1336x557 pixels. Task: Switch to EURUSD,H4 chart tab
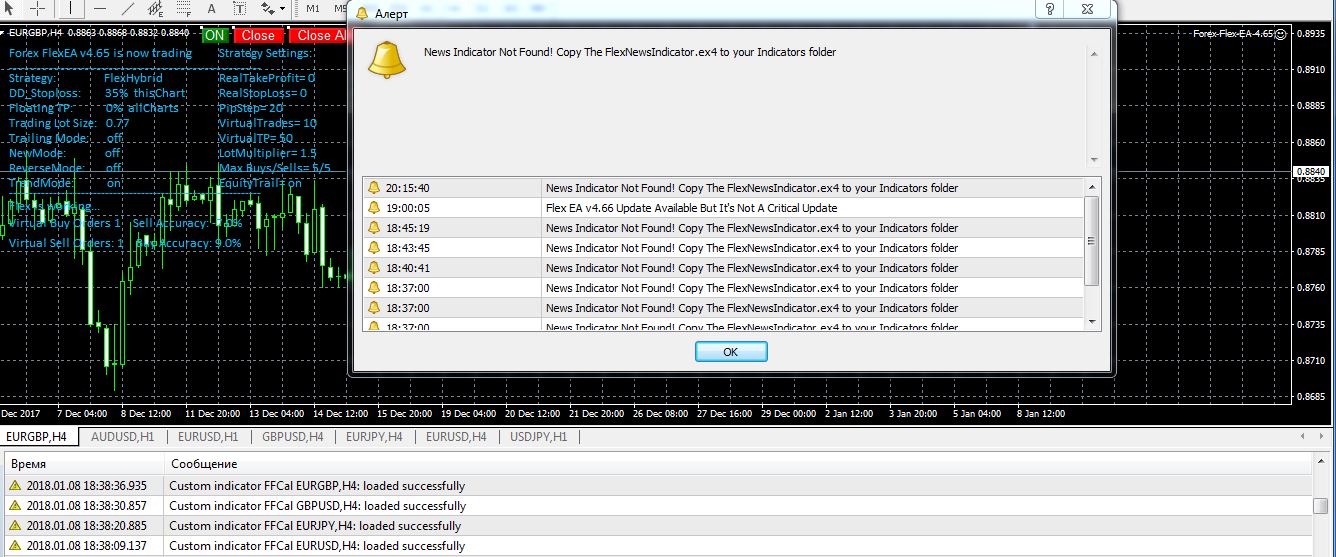[x=456, y=437]
